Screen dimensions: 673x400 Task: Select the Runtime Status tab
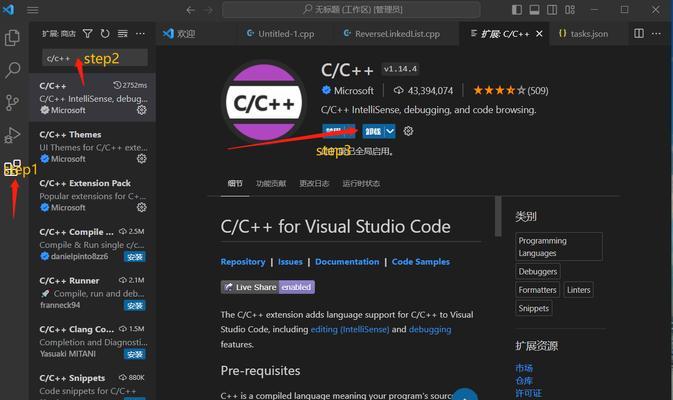coord(361,184)
